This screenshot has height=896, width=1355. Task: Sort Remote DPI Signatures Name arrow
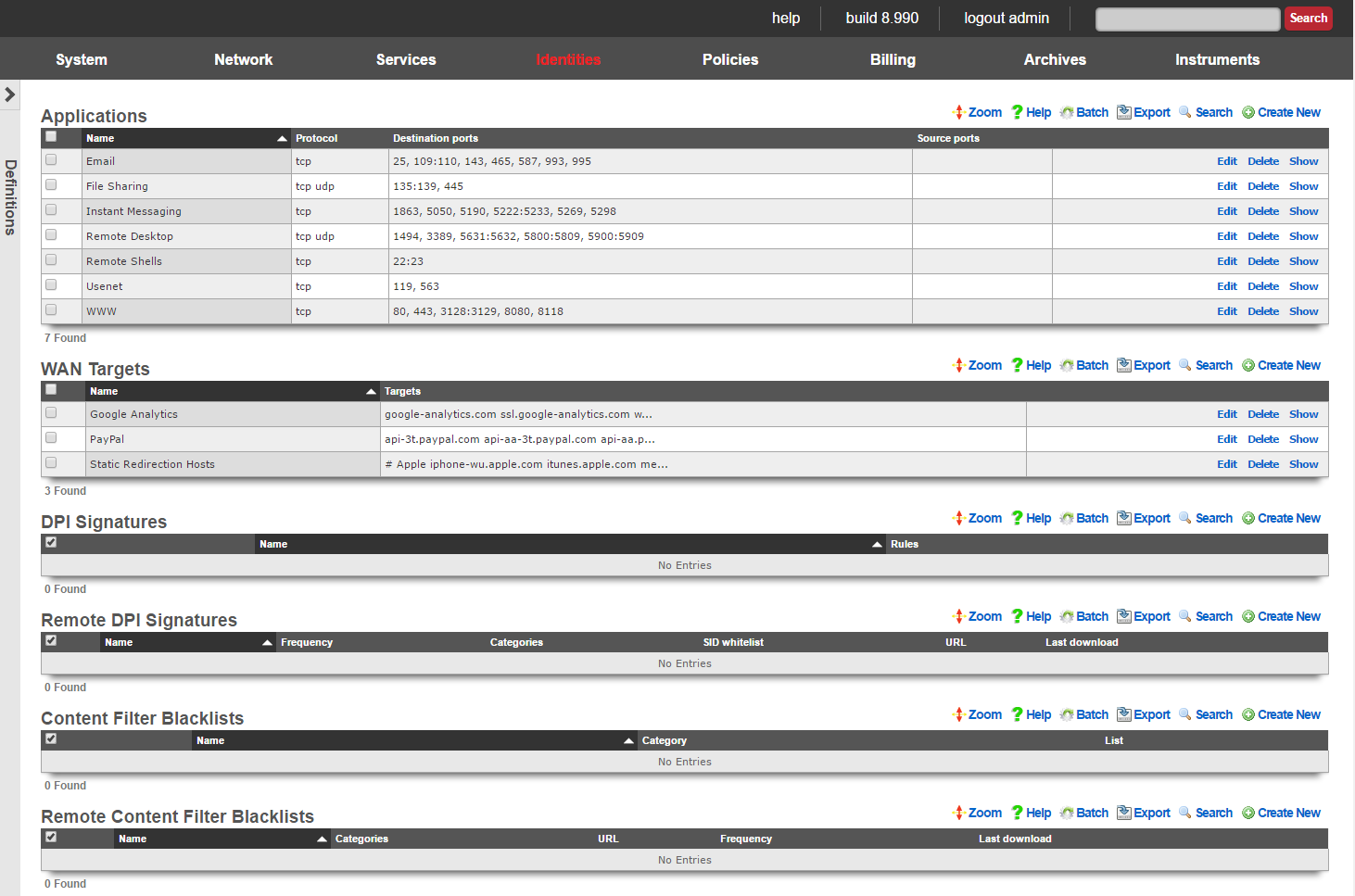click(x=267, y=643)
